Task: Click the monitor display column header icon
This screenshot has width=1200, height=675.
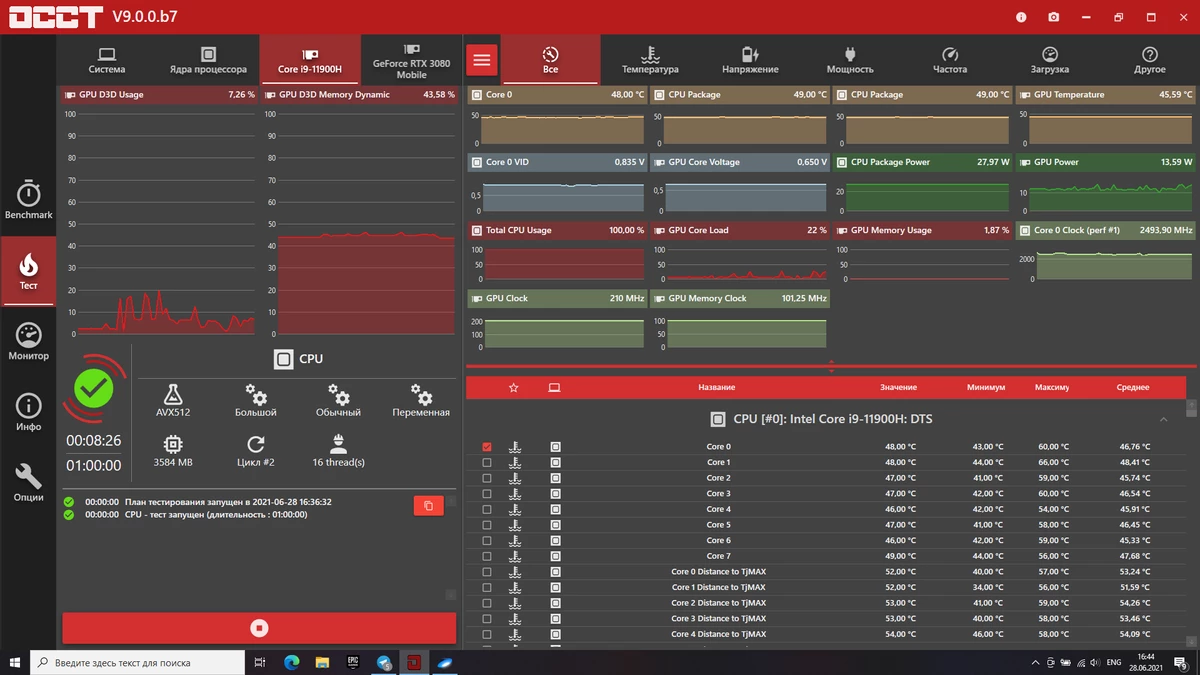Action: (555, 387)
